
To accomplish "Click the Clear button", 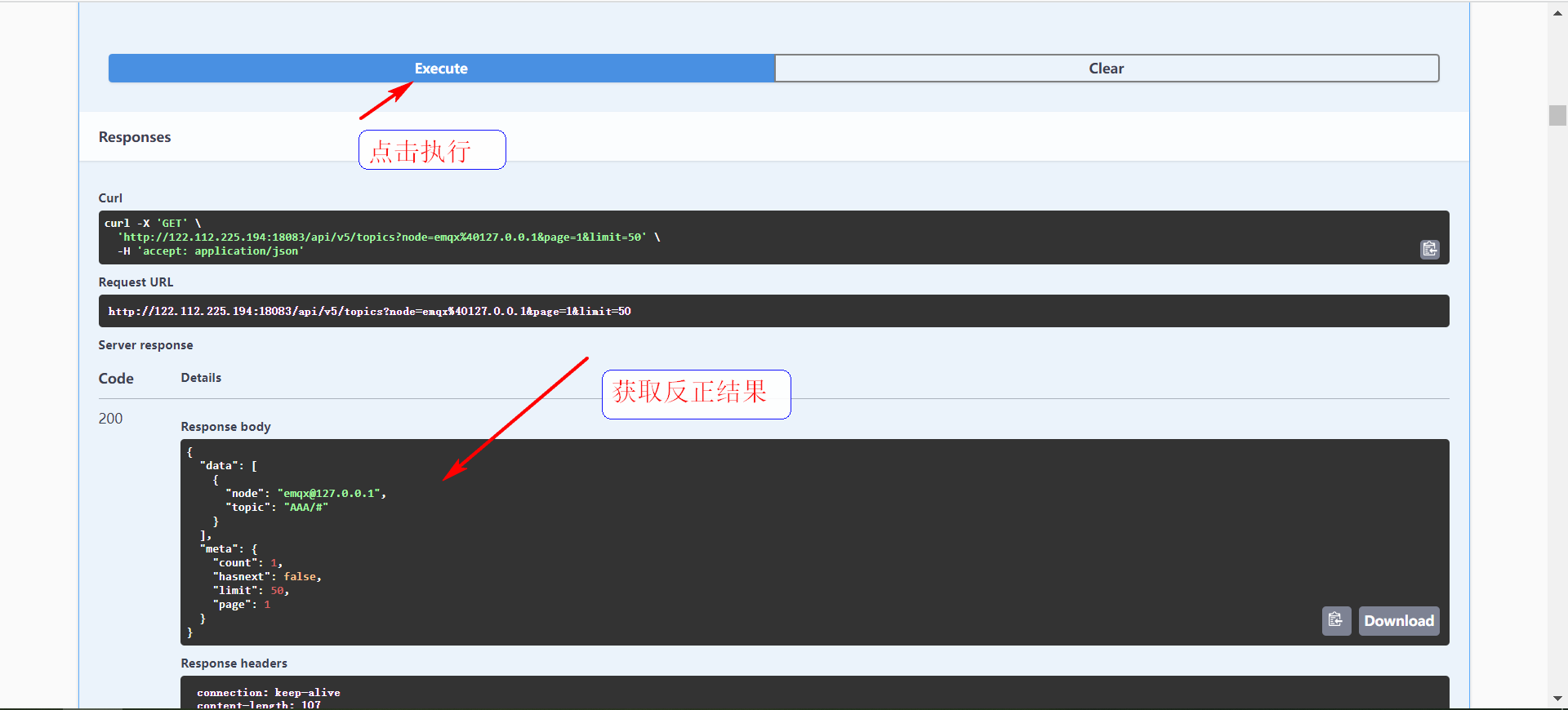I will (1107, 69).
